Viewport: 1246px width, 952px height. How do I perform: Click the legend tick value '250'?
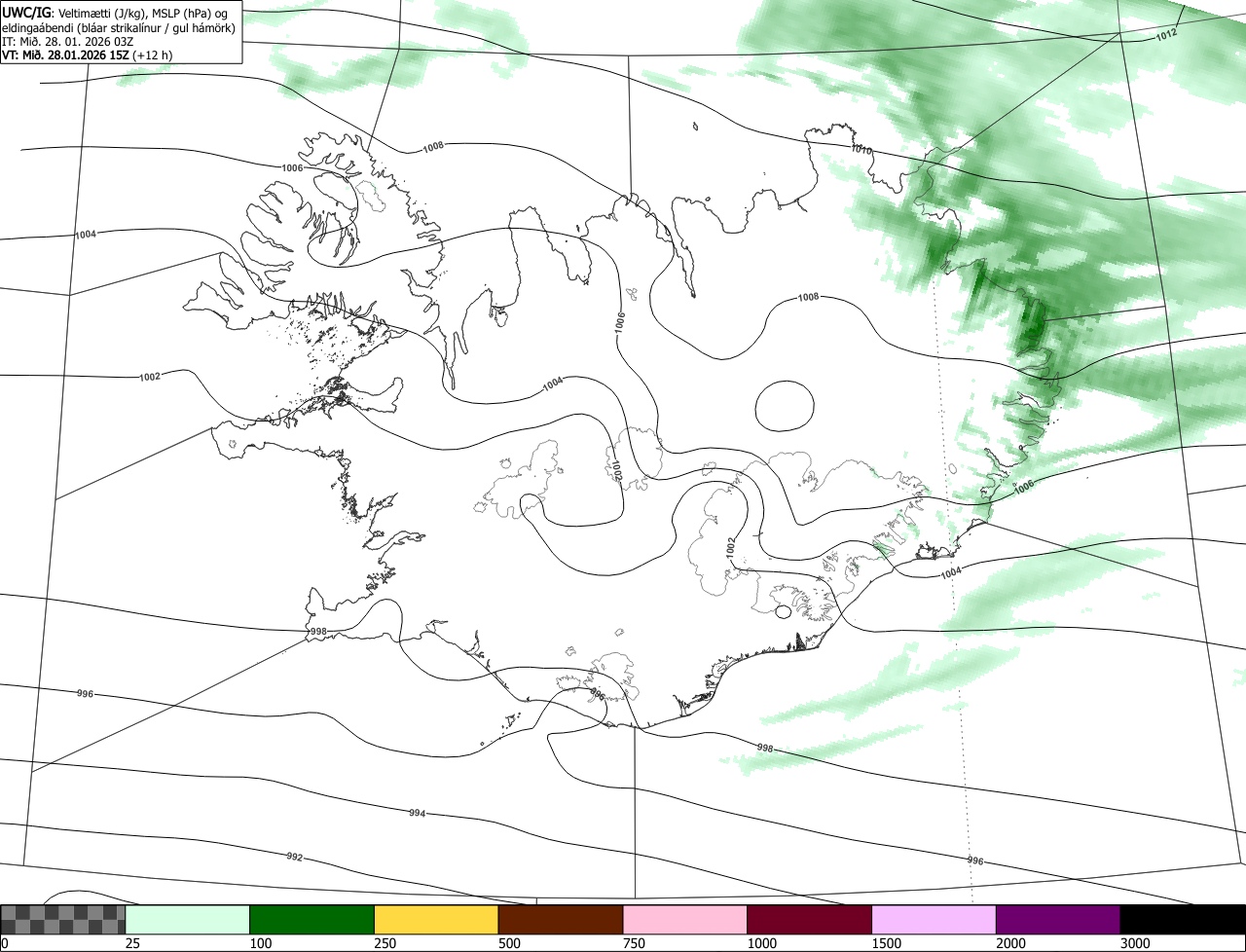point(385,943)
